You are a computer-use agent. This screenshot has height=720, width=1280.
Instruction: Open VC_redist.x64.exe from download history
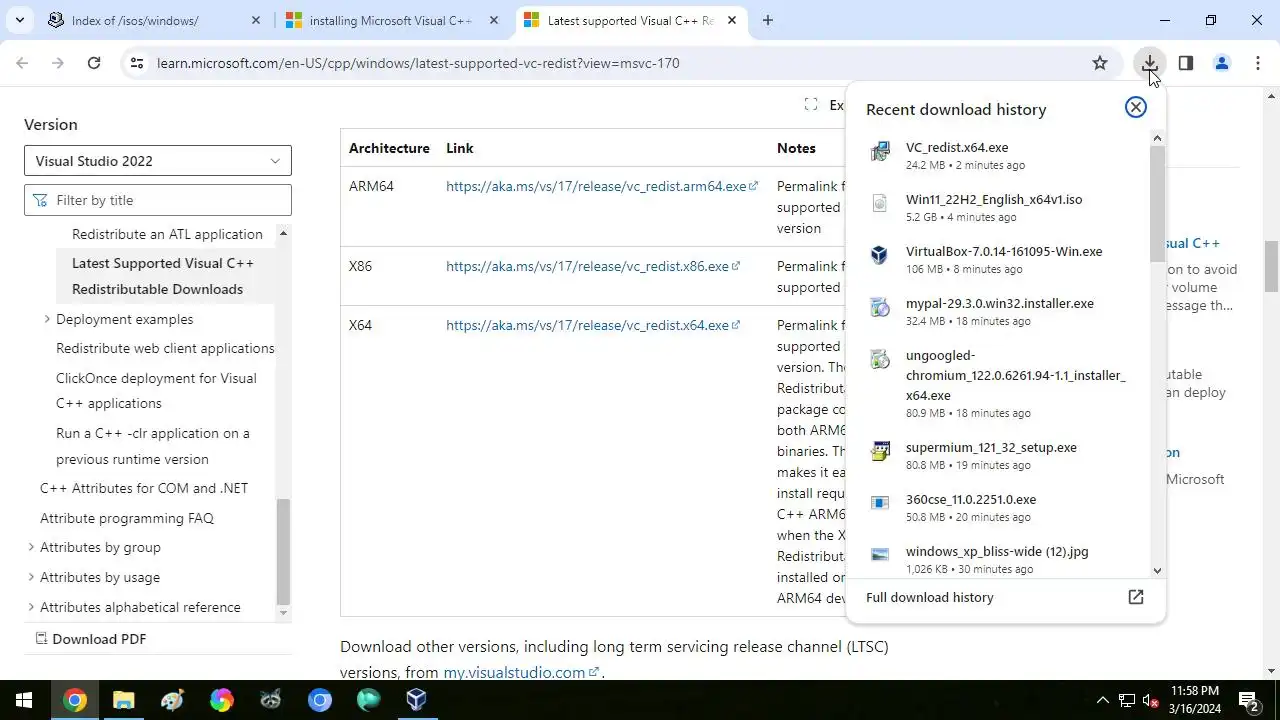pos(998,155)
